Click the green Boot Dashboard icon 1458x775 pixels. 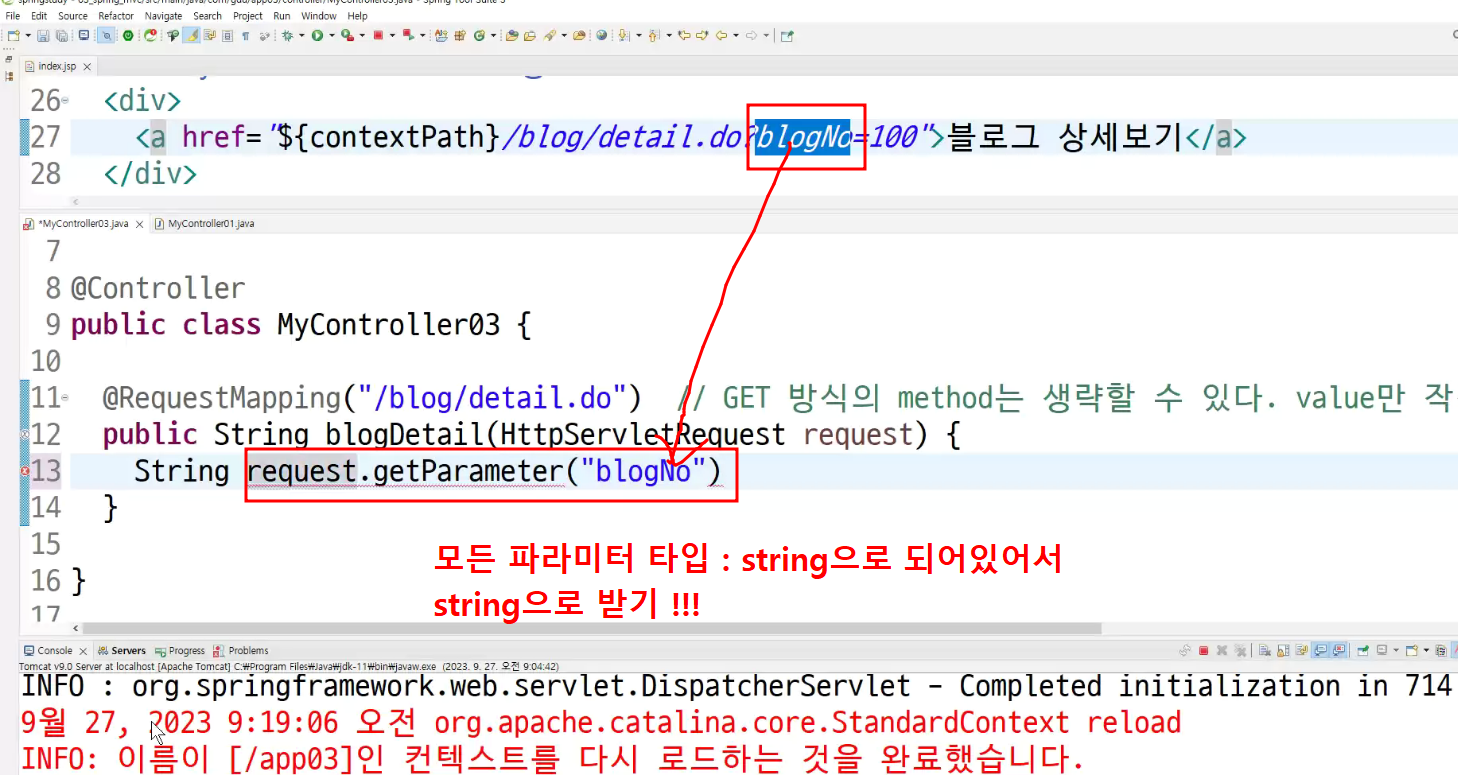tap(127, 35)
